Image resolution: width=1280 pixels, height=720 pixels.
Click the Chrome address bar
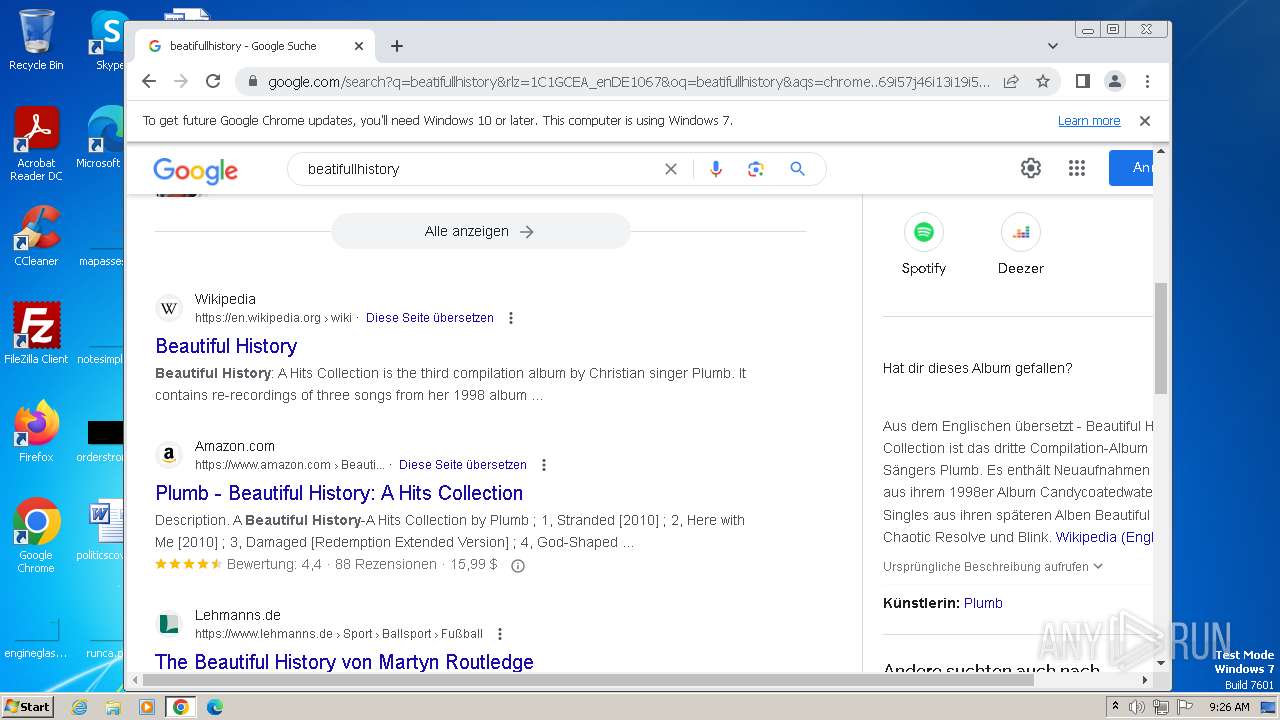pos(628,82)
